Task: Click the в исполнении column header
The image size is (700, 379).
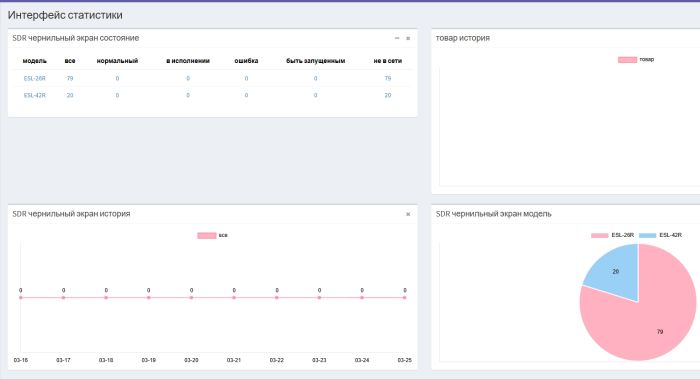Action: 188,61
